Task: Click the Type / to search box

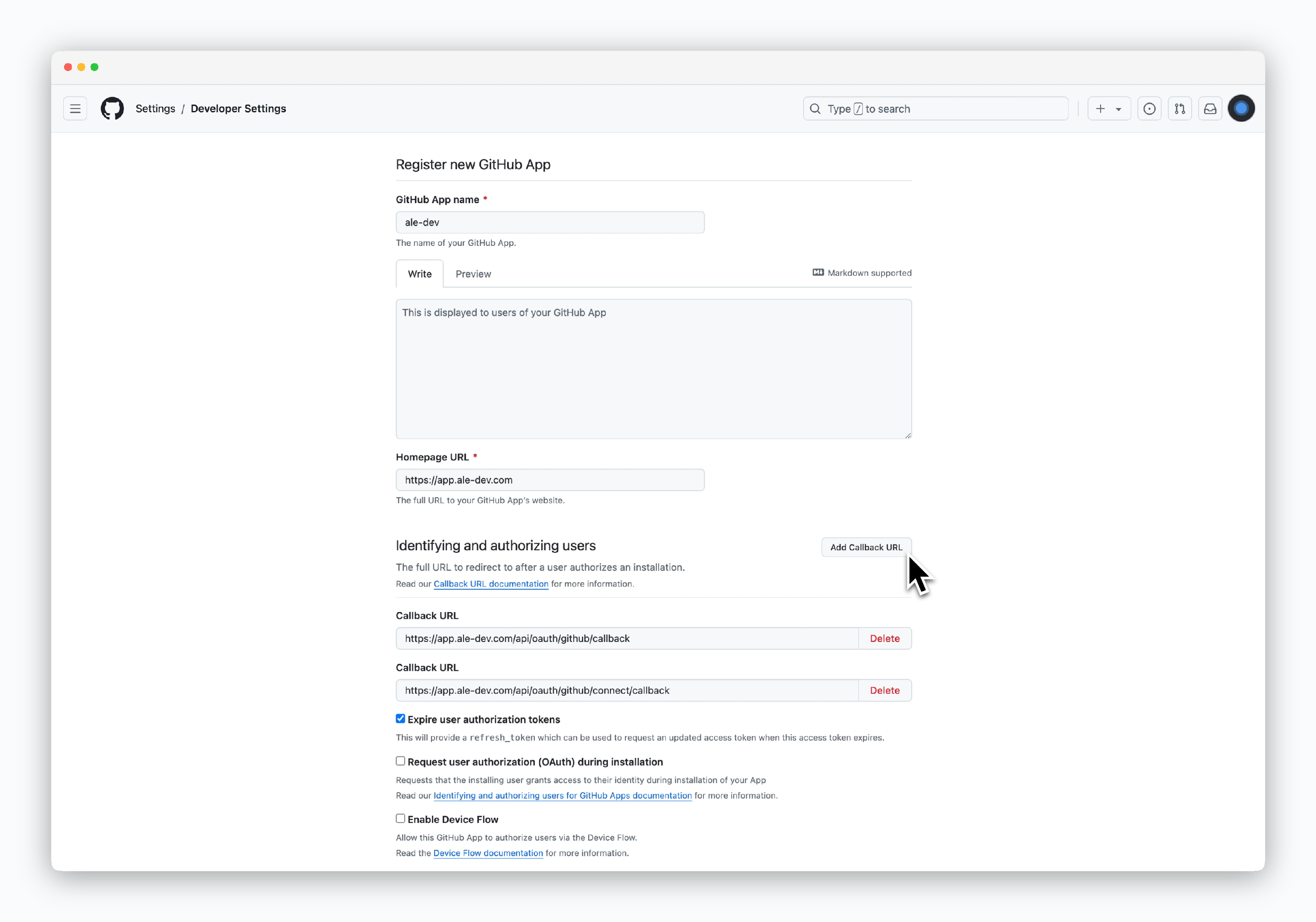Action: tap(935, 109)
